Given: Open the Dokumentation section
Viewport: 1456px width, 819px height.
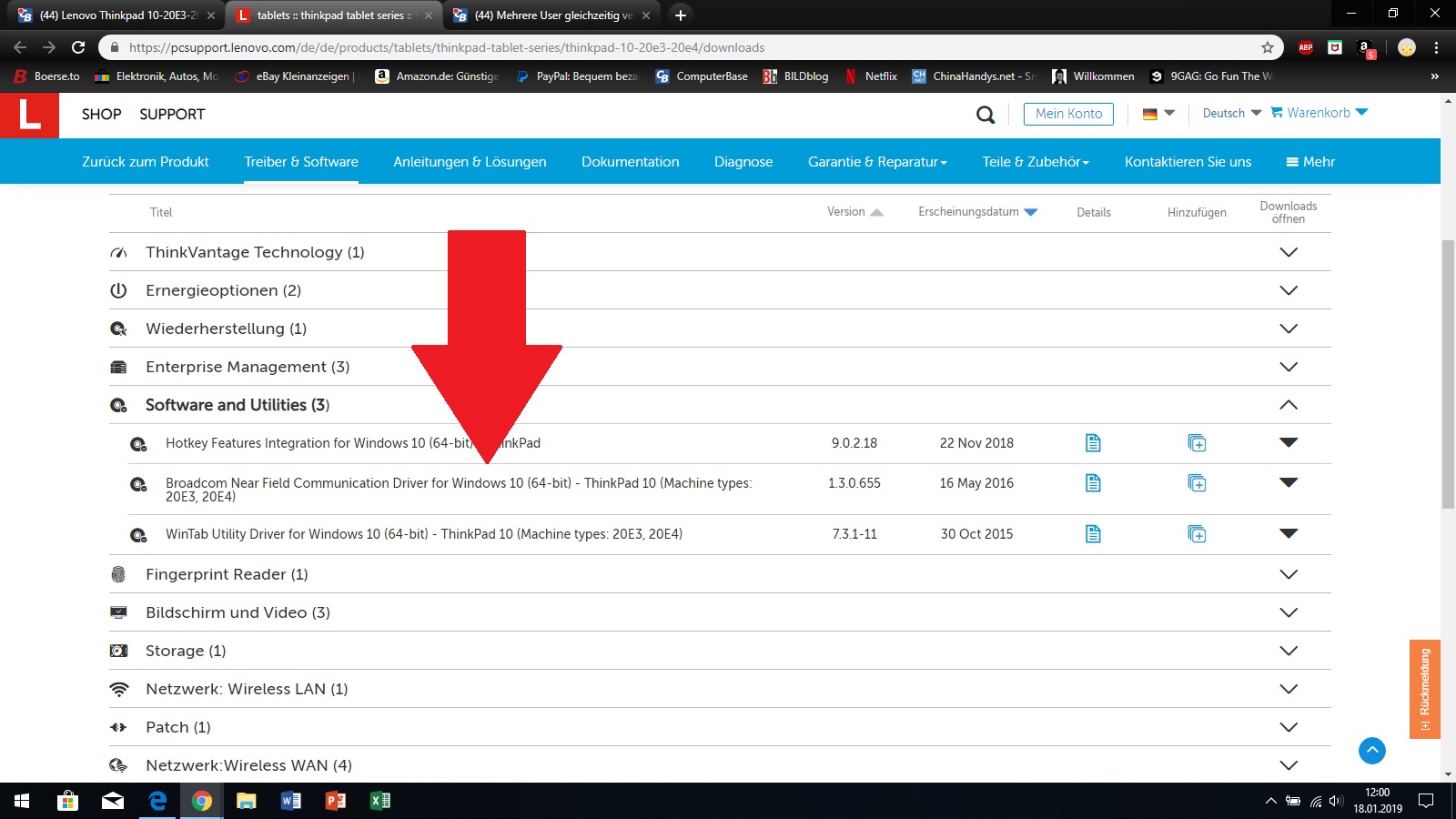Looking at the screenshot, I should [631, 162].
